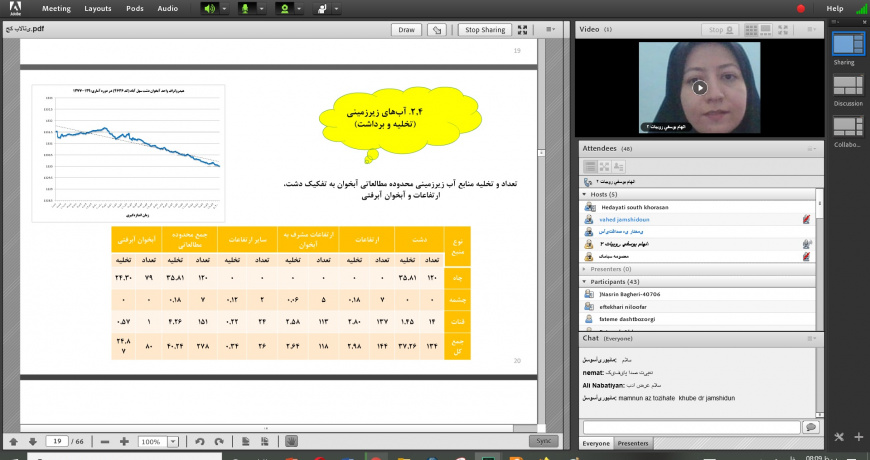Screen dimensions: 870x460
Task: Go to previous page with up arrow
Action: (14, 442)
